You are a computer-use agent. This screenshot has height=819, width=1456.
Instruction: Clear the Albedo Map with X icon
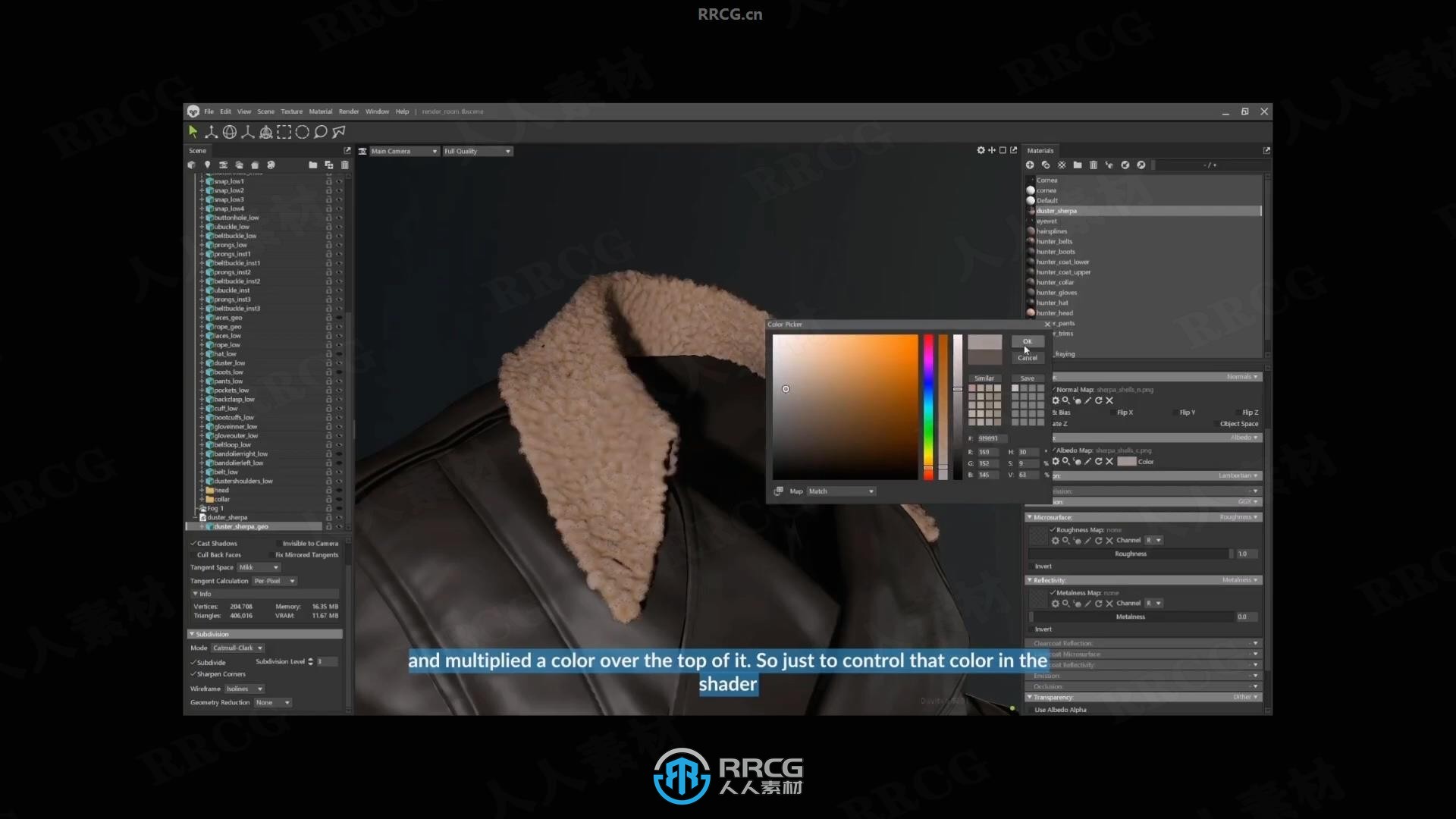[x=1109, y=461]
